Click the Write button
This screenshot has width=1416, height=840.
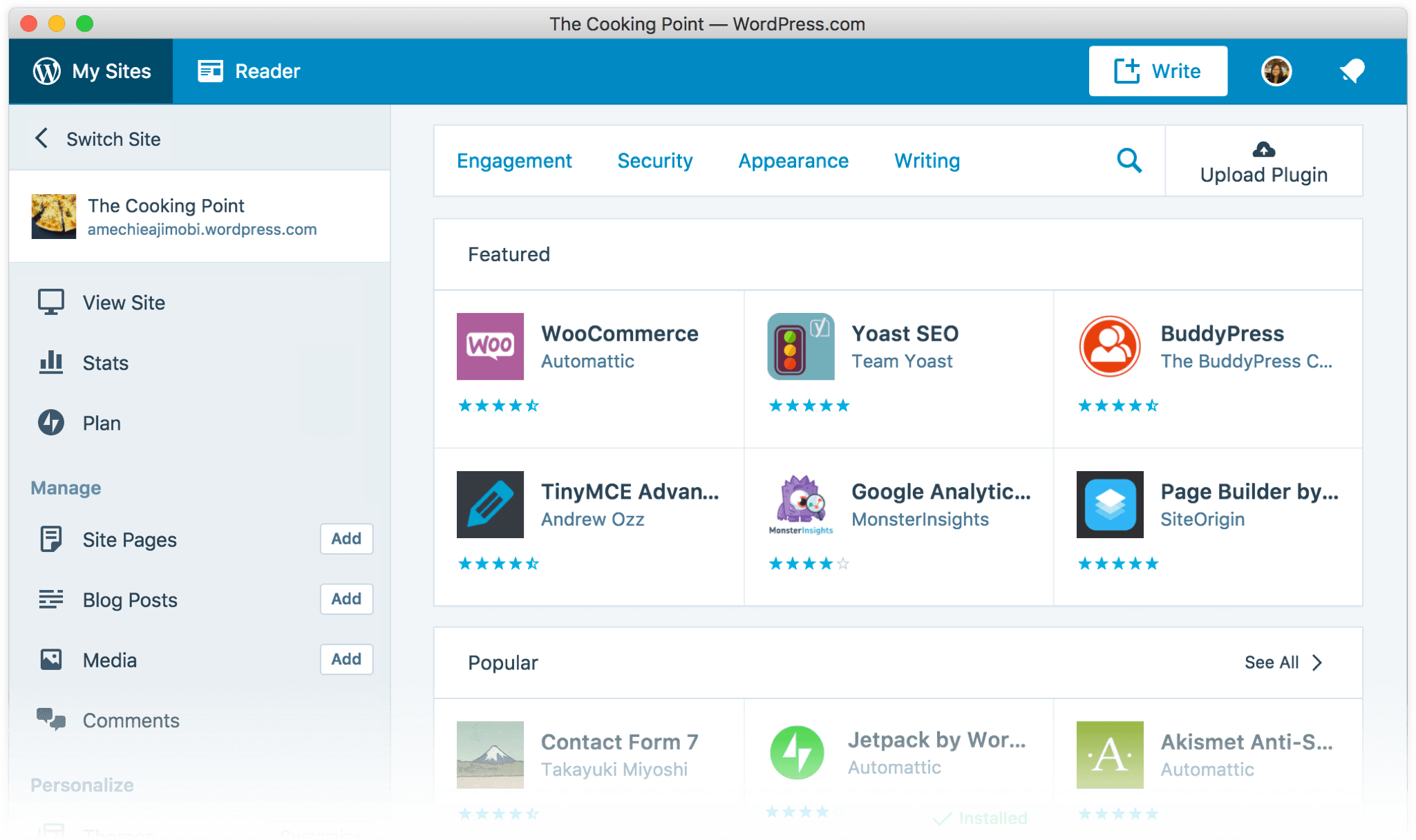click(1158, 71)
